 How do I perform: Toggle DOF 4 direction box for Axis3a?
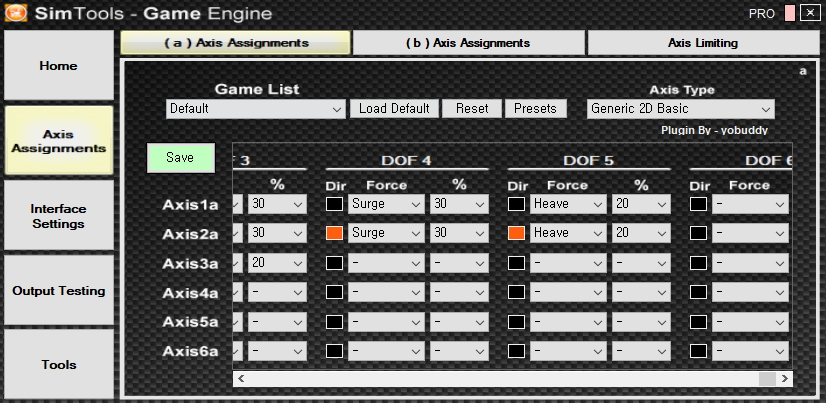(335, 263)
